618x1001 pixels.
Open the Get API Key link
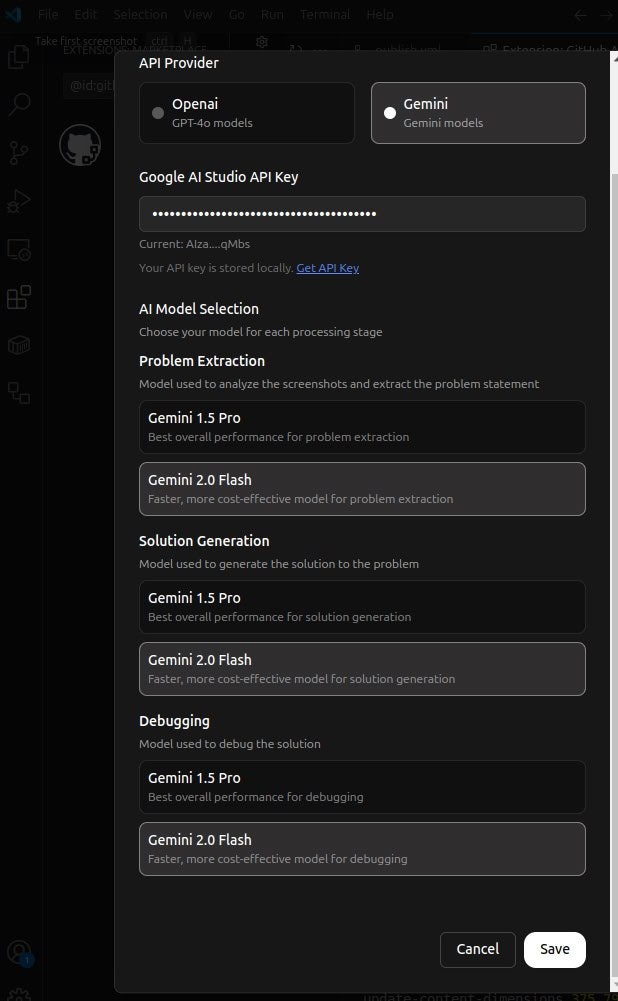(x=328, y=268)
